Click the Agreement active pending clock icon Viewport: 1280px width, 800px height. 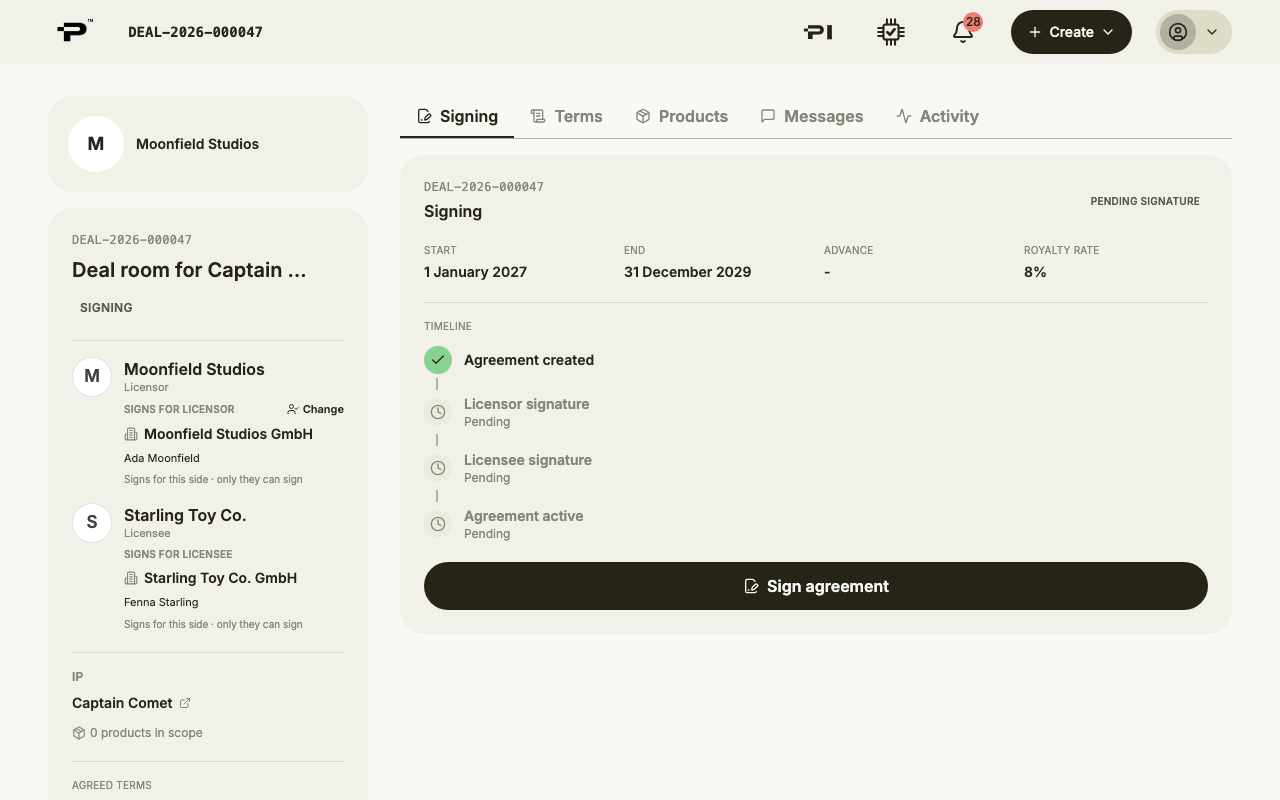coord(438,524)
